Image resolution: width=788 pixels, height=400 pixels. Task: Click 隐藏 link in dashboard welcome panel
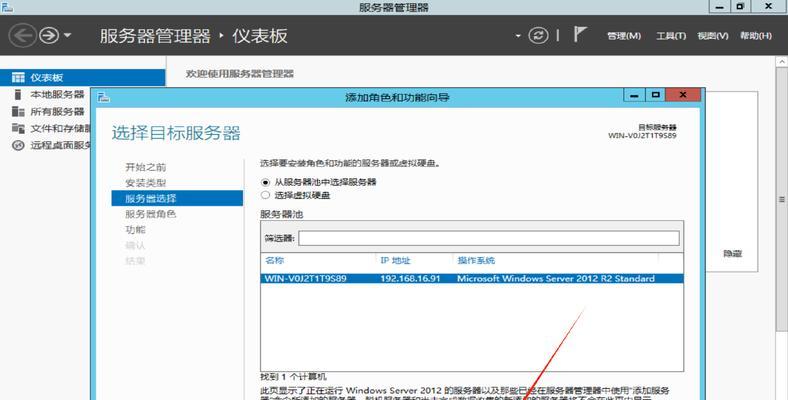(x=733, y=254)
